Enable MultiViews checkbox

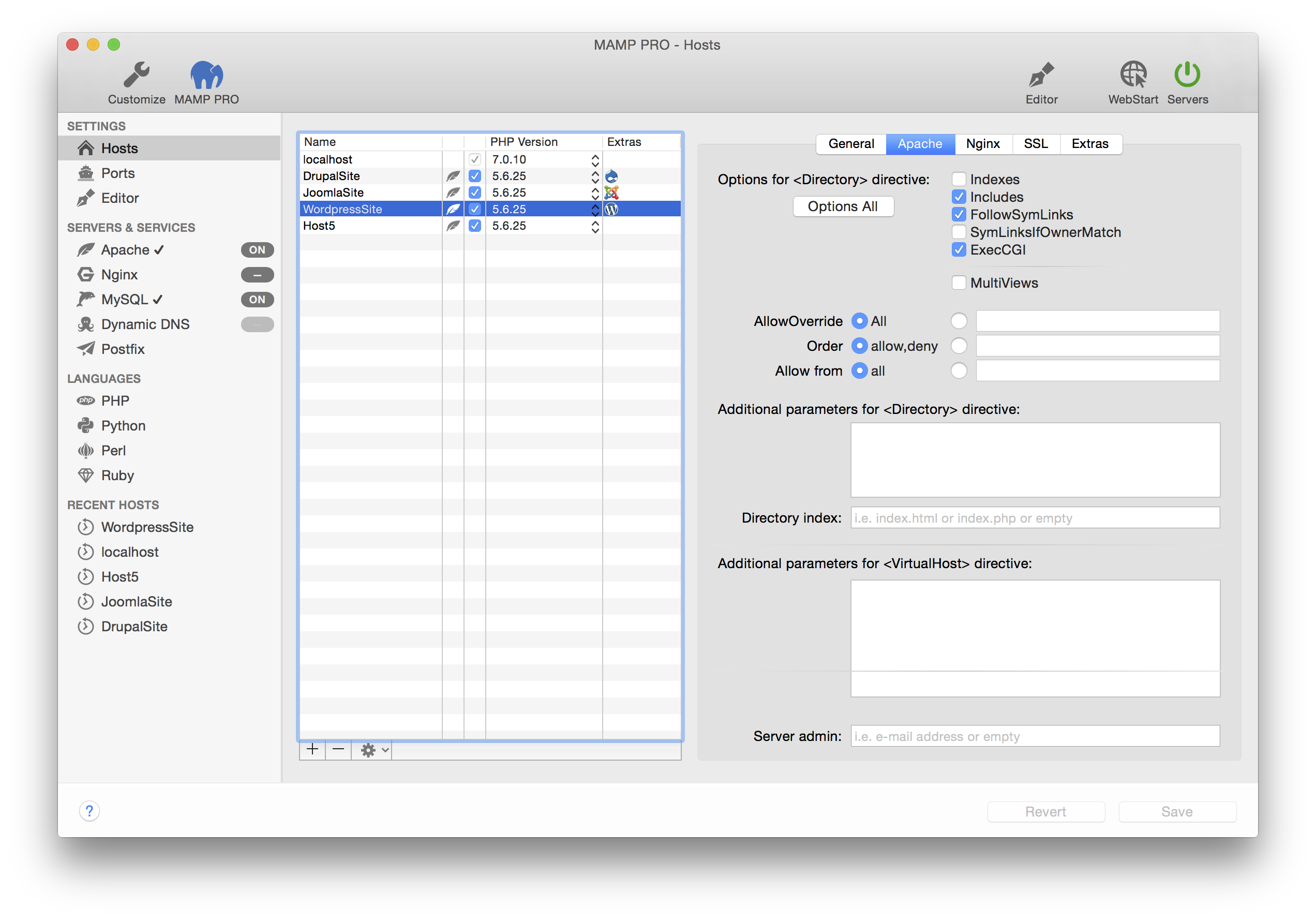[x=959, y=283]
